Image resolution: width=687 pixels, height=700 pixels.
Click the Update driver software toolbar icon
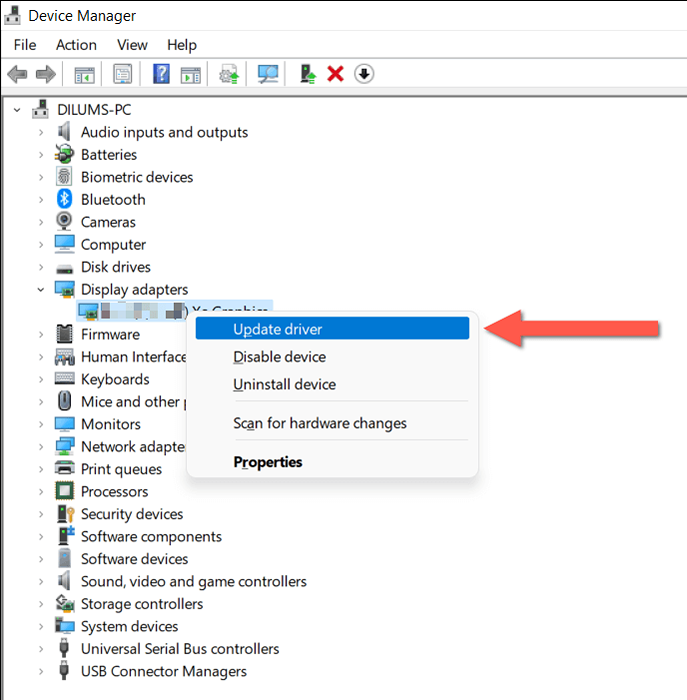point(229,74)
